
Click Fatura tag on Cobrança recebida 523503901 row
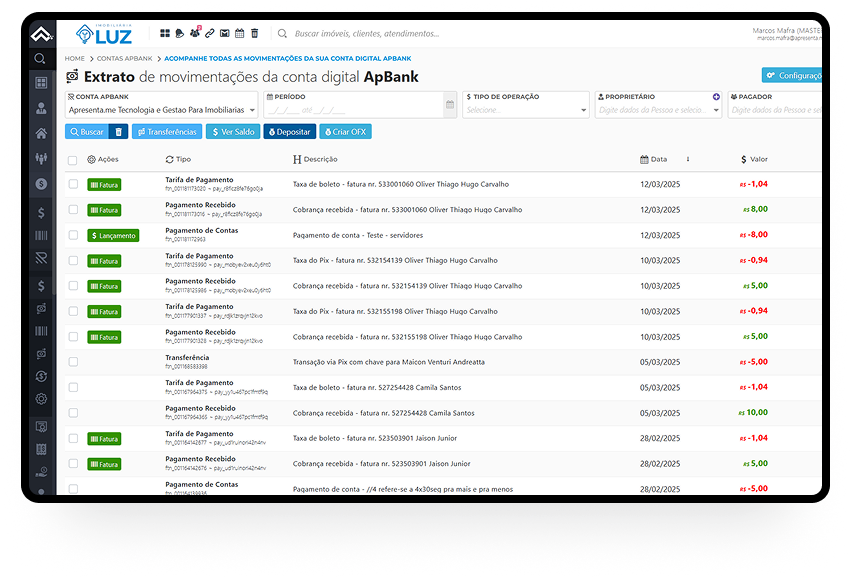[x=104, y=465]
